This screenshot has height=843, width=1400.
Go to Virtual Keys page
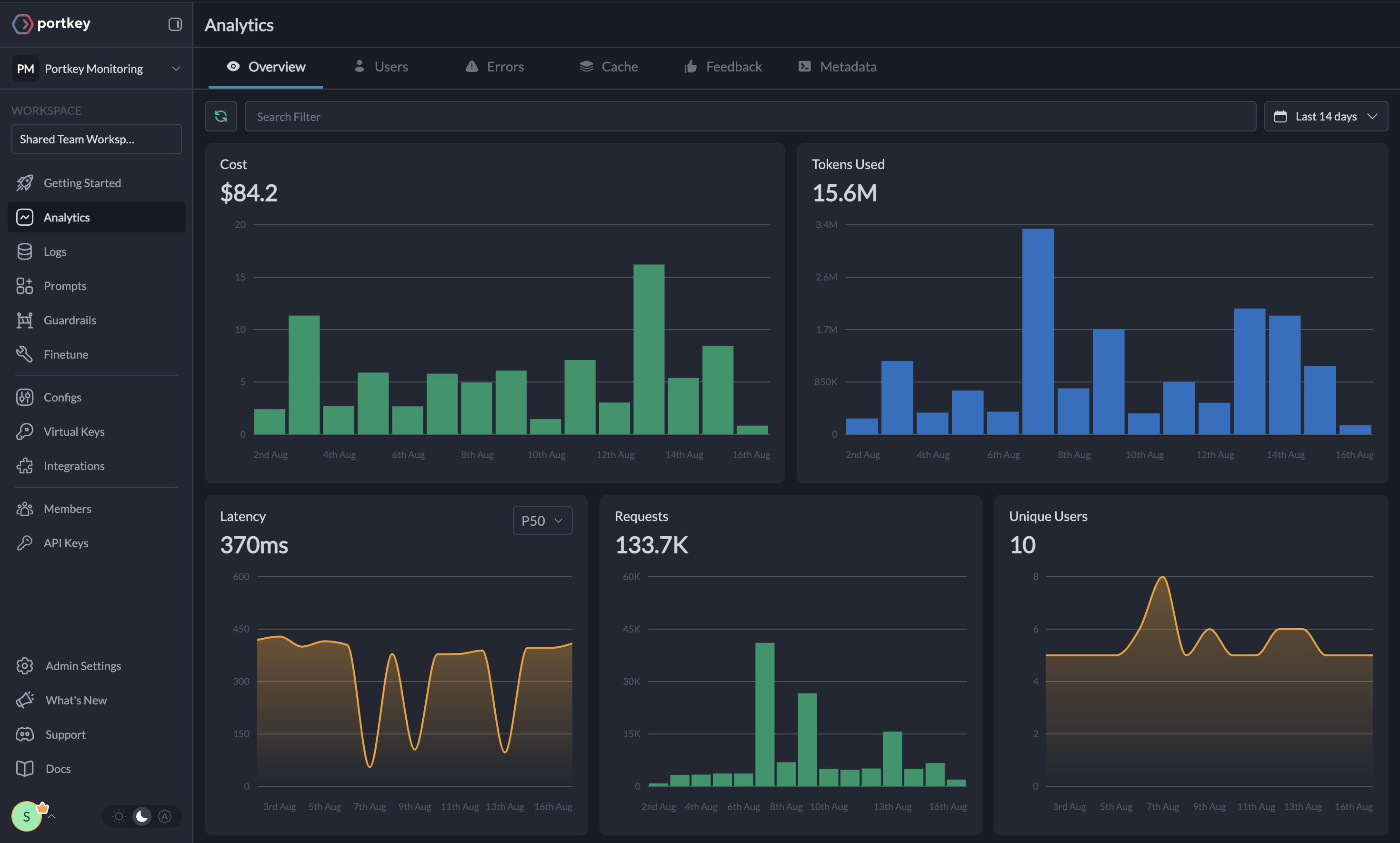tap(74, 431)
